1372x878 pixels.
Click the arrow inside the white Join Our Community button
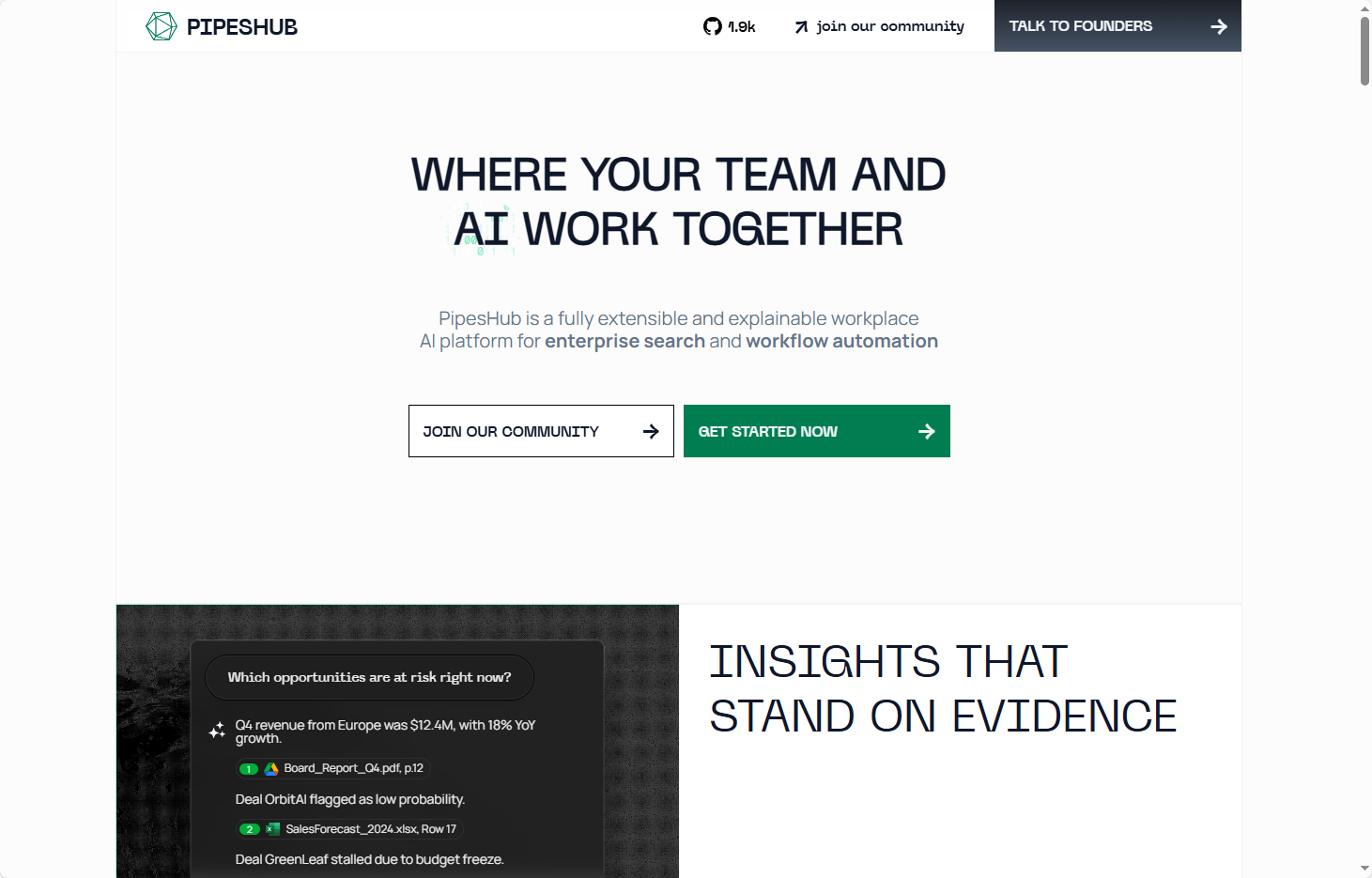click(x=651, y=431)
